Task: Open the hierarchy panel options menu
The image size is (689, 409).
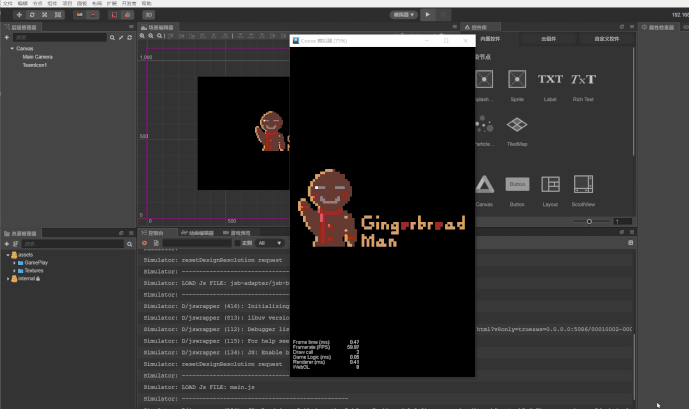Action: point(131,27)
